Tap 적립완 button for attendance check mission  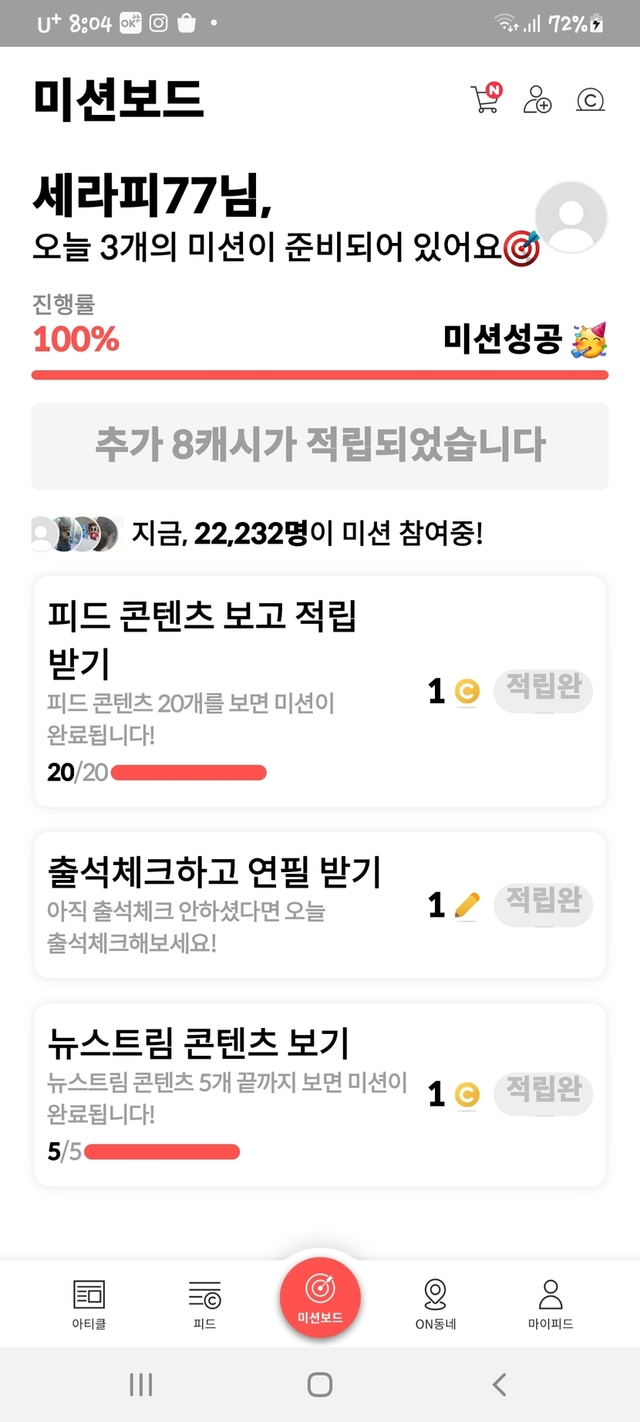543,904
